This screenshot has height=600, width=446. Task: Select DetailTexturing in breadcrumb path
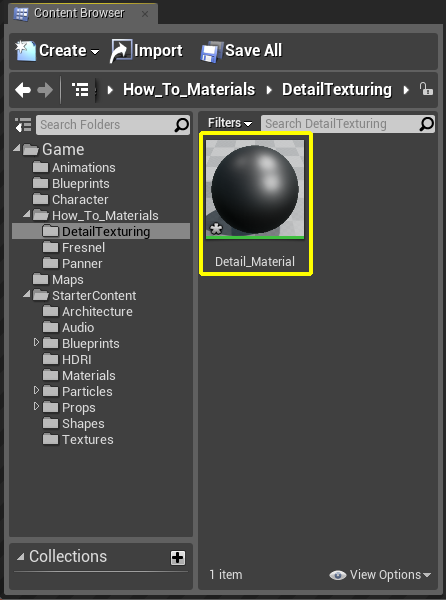click(x=337, y=90)
